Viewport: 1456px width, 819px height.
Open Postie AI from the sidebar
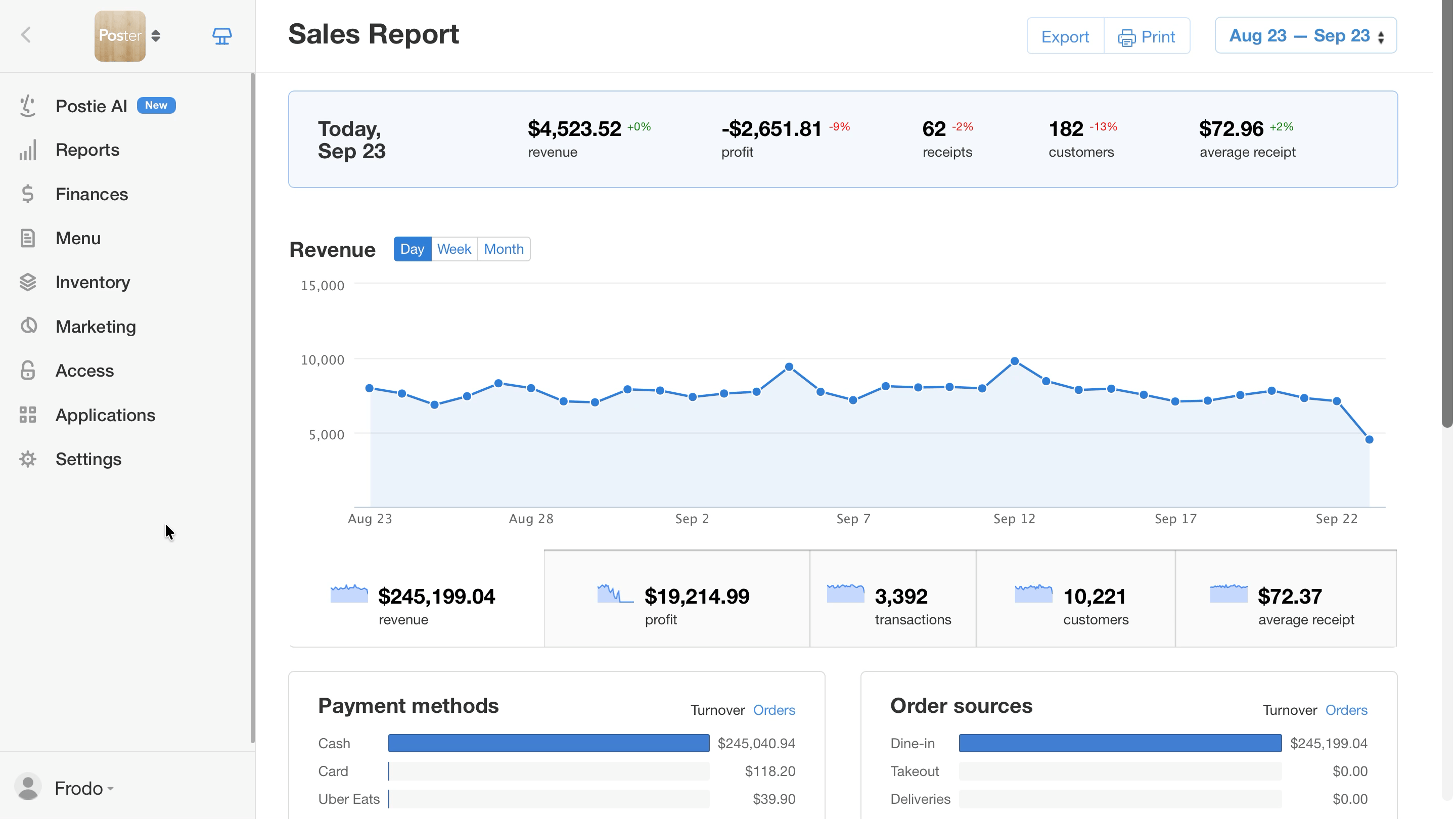pyautogui.click(x=91, y=106)
